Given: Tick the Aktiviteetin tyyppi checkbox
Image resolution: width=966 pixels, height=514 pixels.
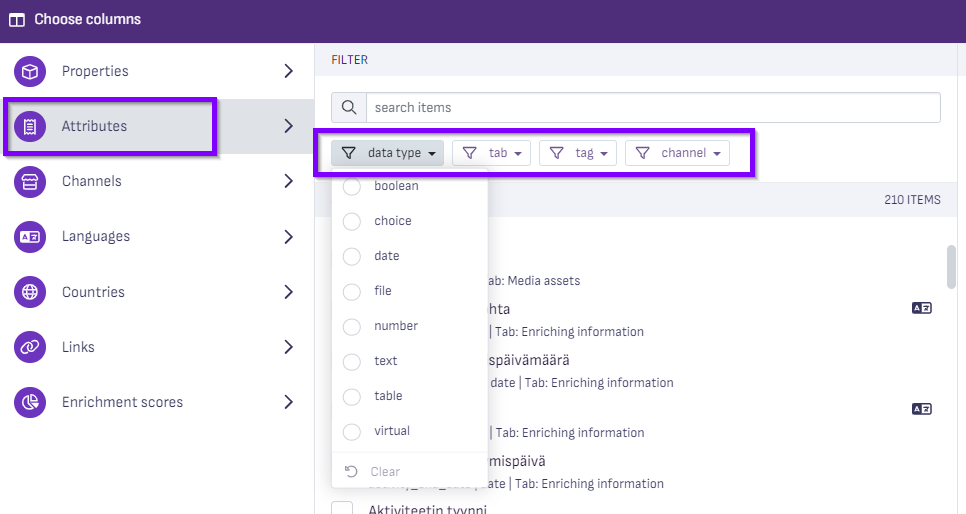Looking at the screenshot, I should 342,508.
